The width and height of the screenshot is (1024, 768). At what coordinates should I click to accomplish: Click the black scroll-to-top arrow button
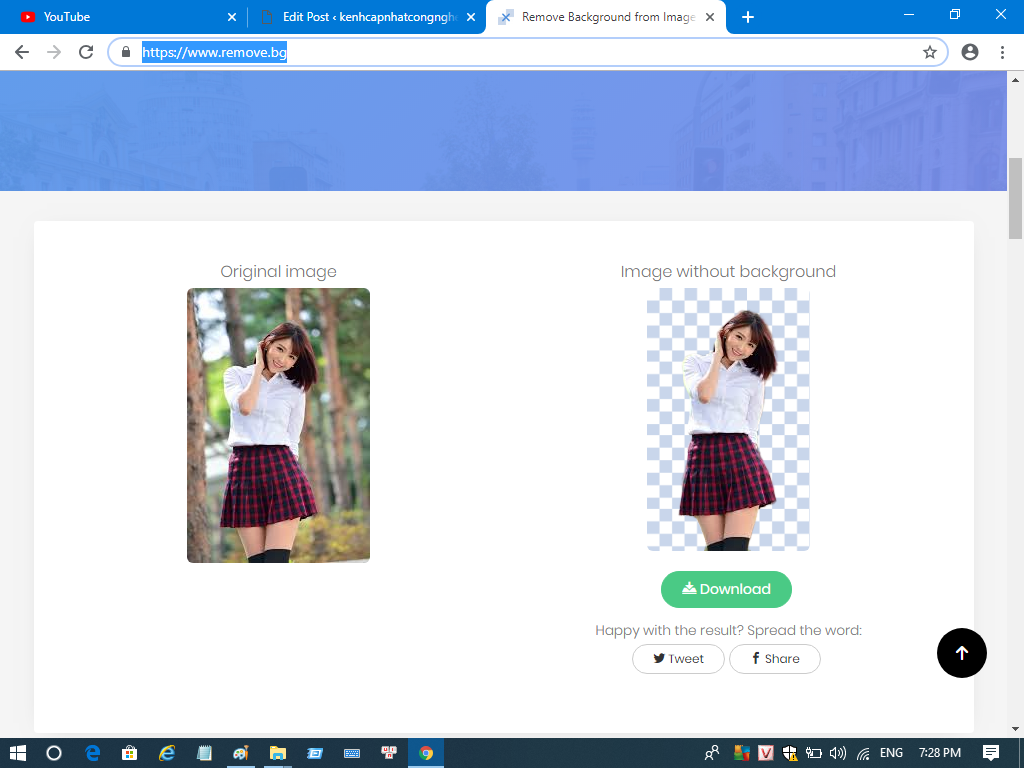(961, 653)
